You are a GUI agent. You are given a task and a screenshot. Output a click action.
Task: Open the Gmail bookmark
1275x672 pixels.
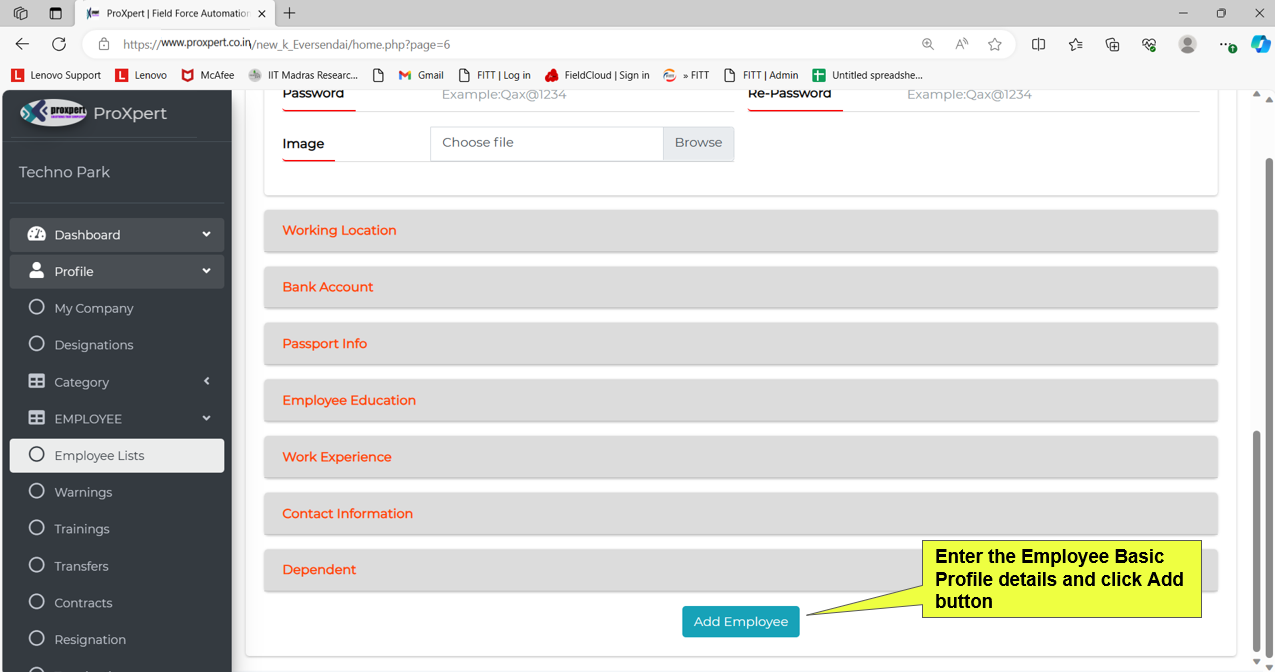tap(421, 75)
